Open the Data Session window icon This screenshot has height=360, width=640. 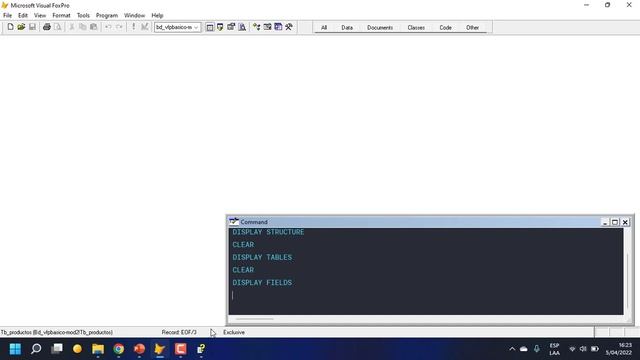220,27
